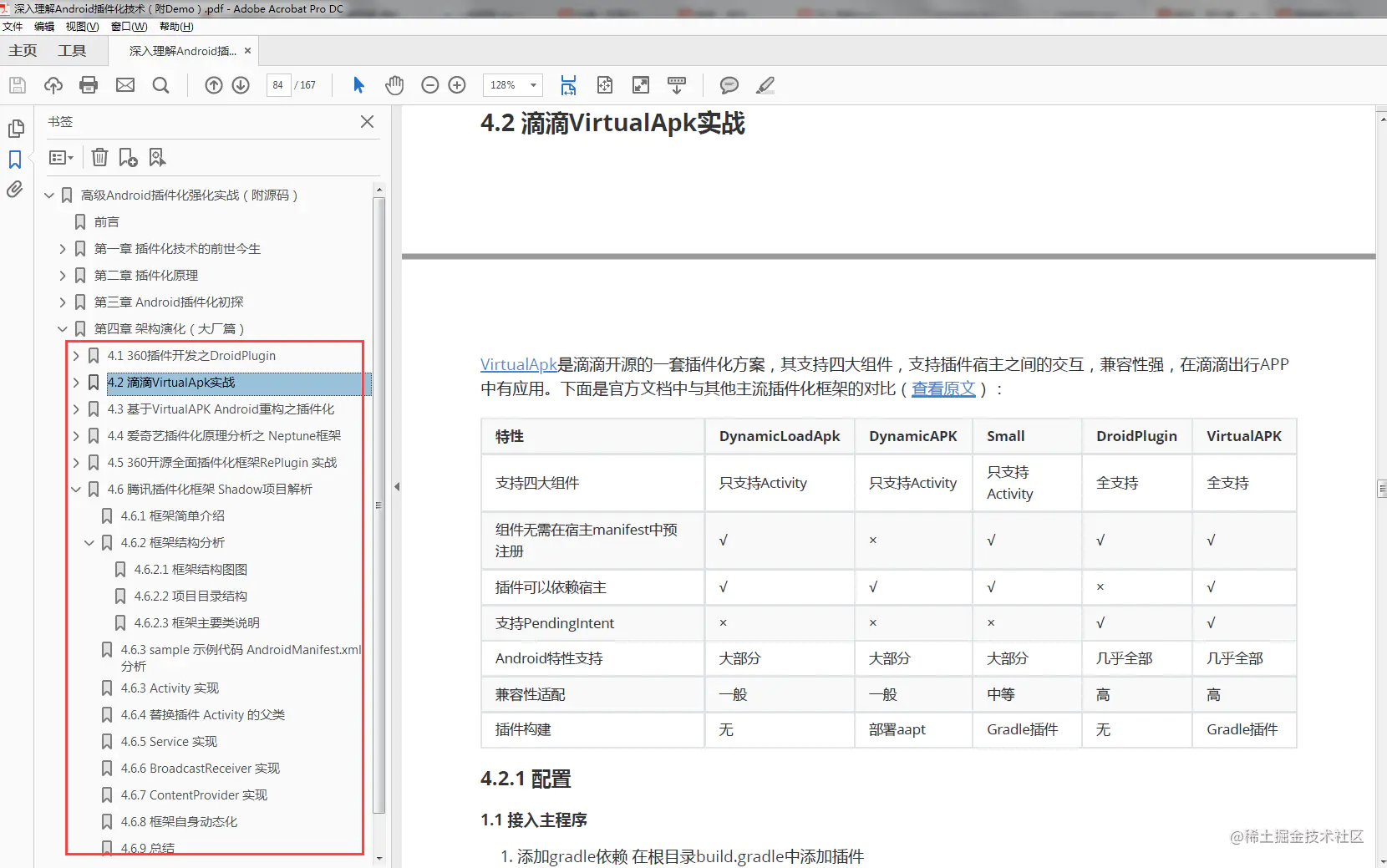Zoom in with plus icon

pos(457,85)
